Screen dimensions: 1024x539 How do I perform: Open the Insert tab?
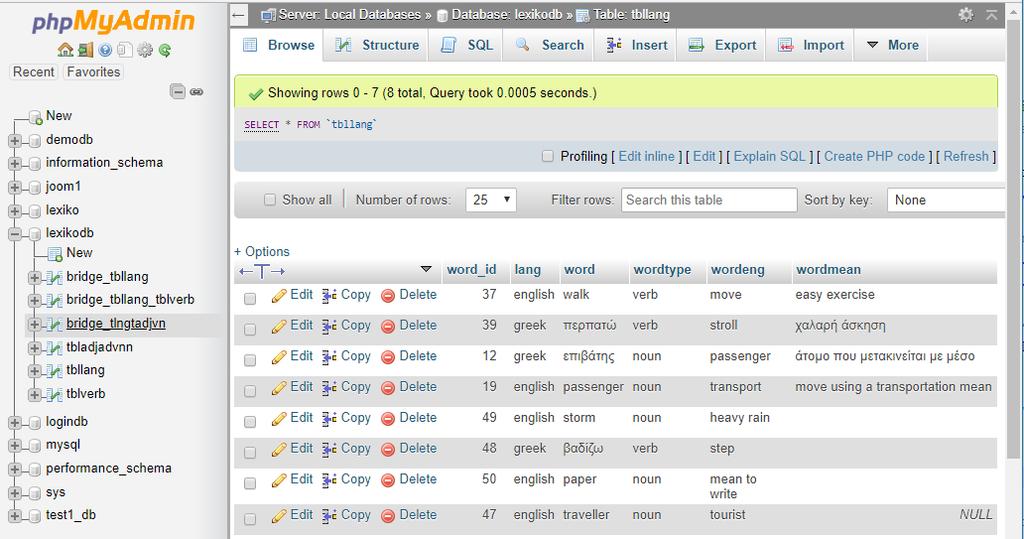pos(637,45)
